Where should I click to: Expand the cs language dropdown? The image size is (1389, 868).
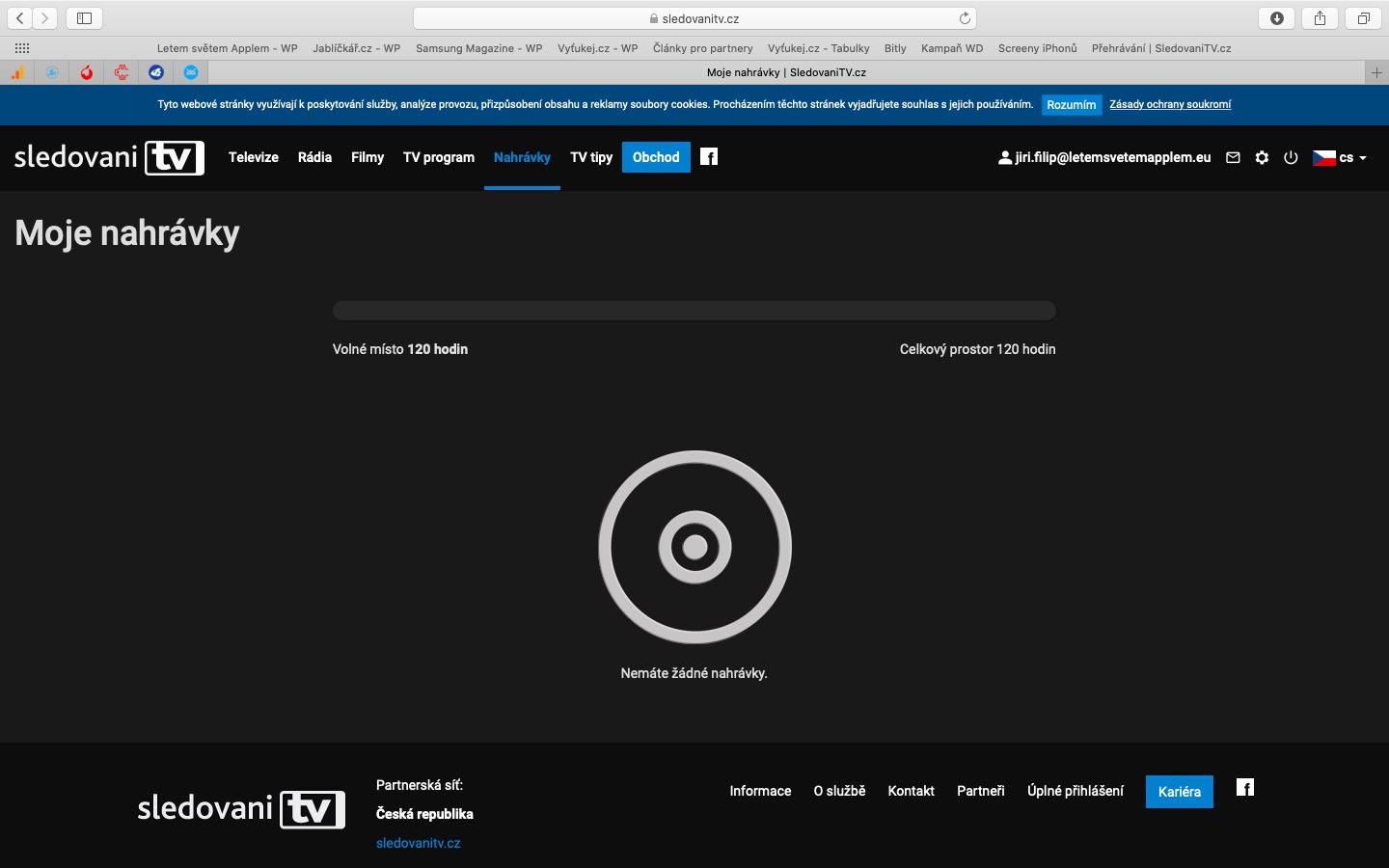(x=1341, y=157)
